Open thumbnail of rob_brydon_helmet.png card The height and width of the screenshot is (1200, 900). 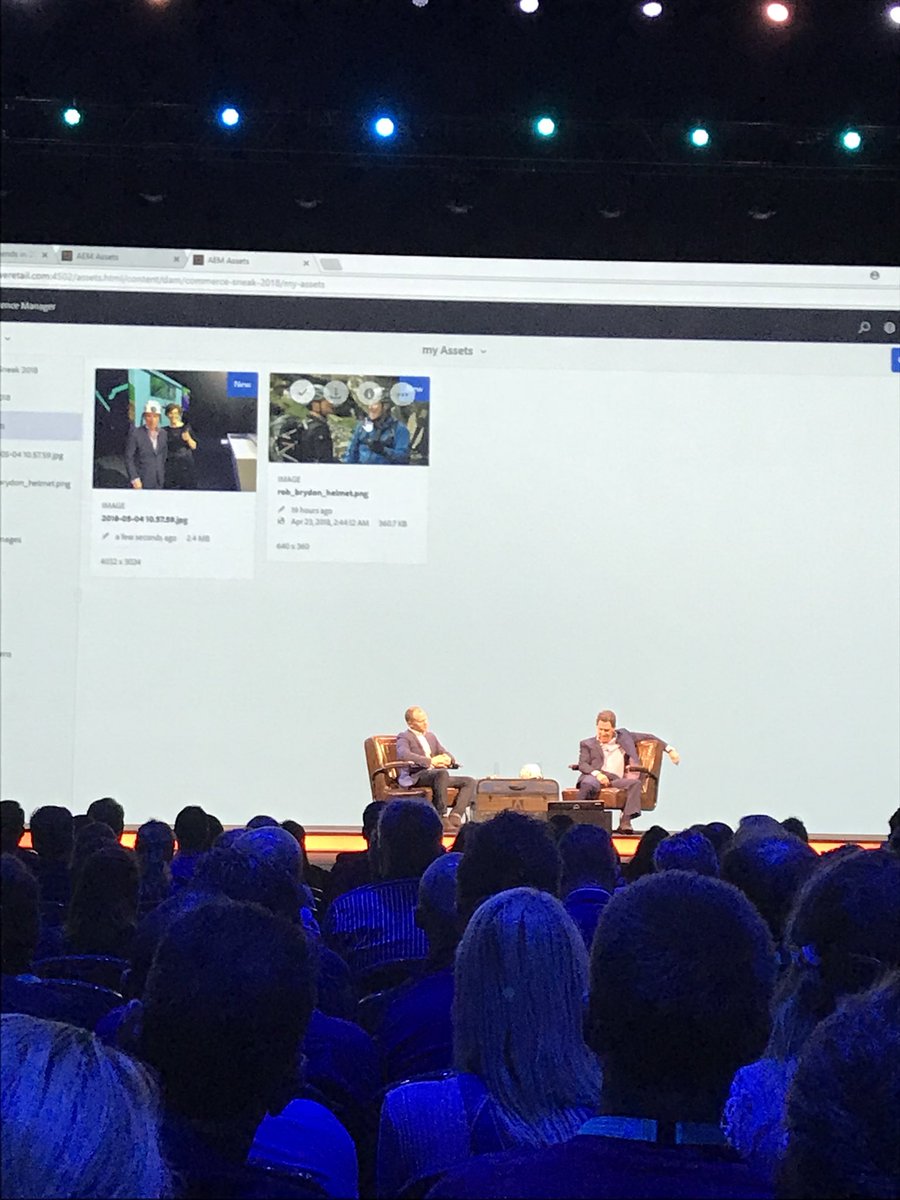click(349, 419)
